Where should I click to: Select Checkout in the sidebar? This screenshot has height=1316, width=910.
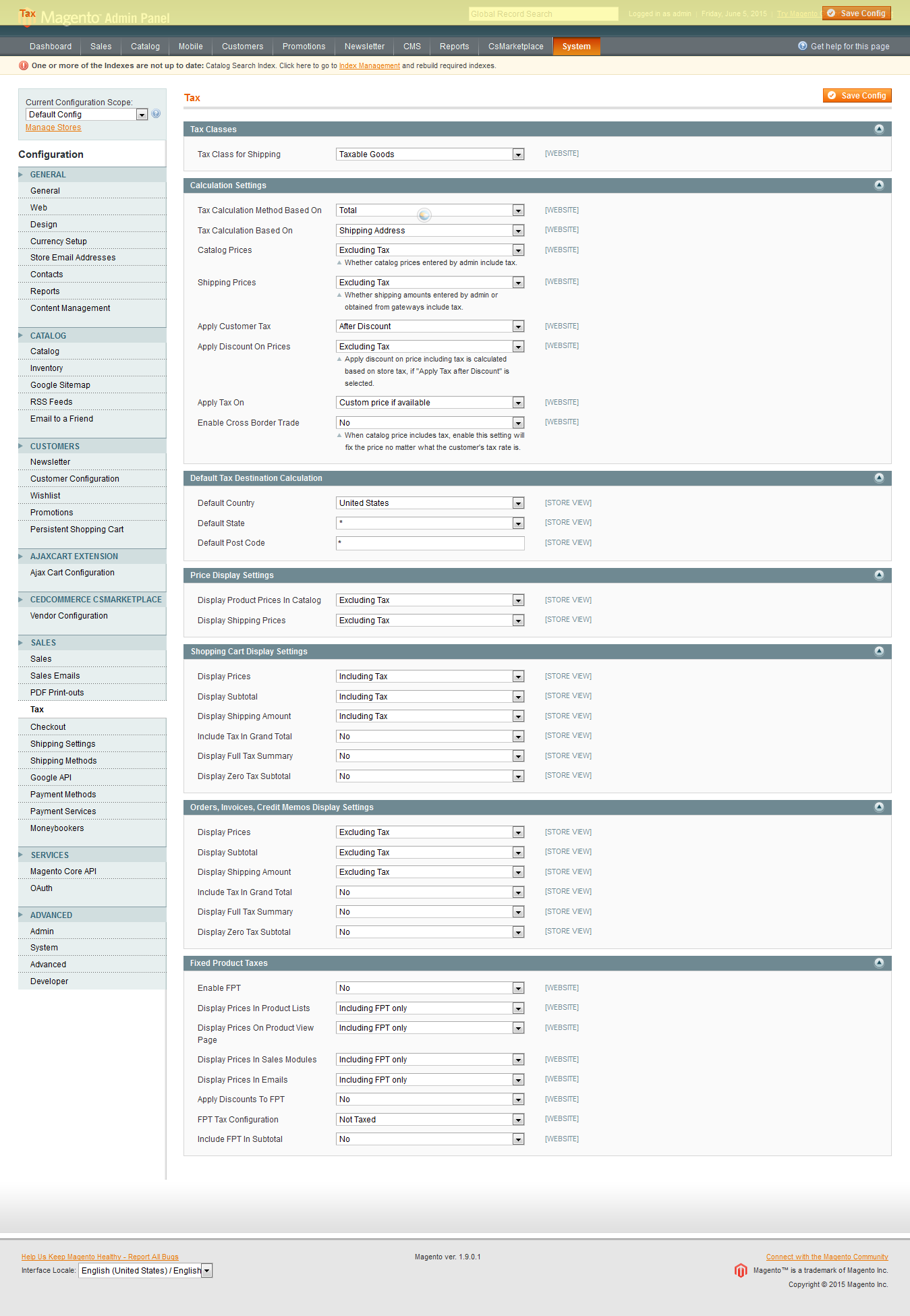click(x=92, y=727)
